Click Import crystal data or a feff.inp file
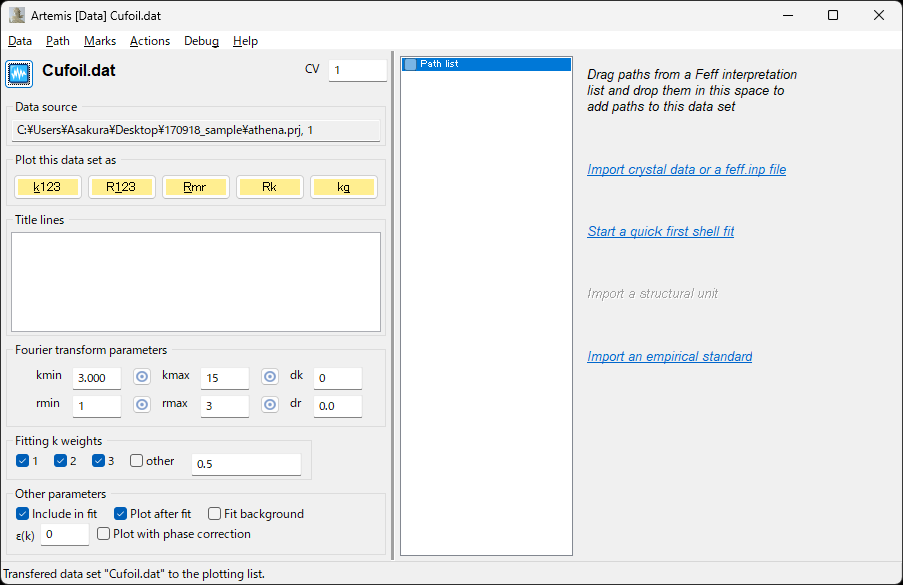The height and width of the screenshot is (585, 903). [686, 169]
